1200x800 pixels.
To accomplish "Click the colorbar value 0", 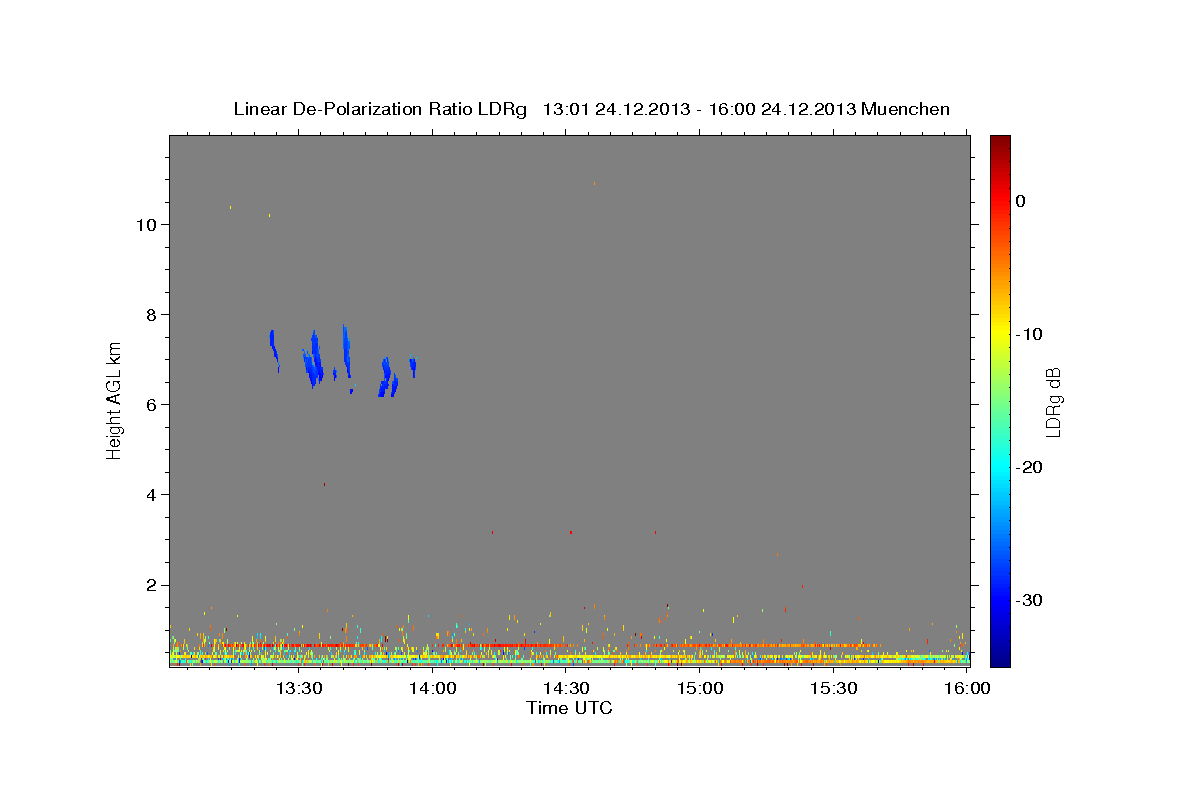I will click(x=1021, y=201).
